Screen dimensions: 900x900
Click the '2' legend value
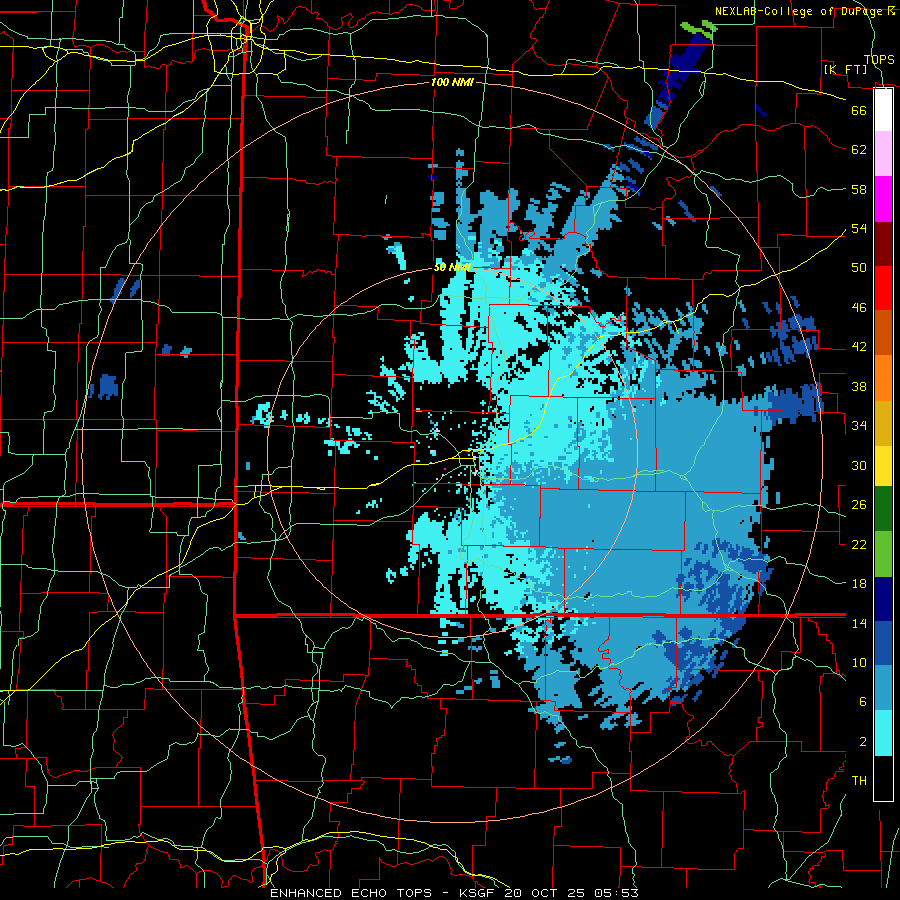863,742
